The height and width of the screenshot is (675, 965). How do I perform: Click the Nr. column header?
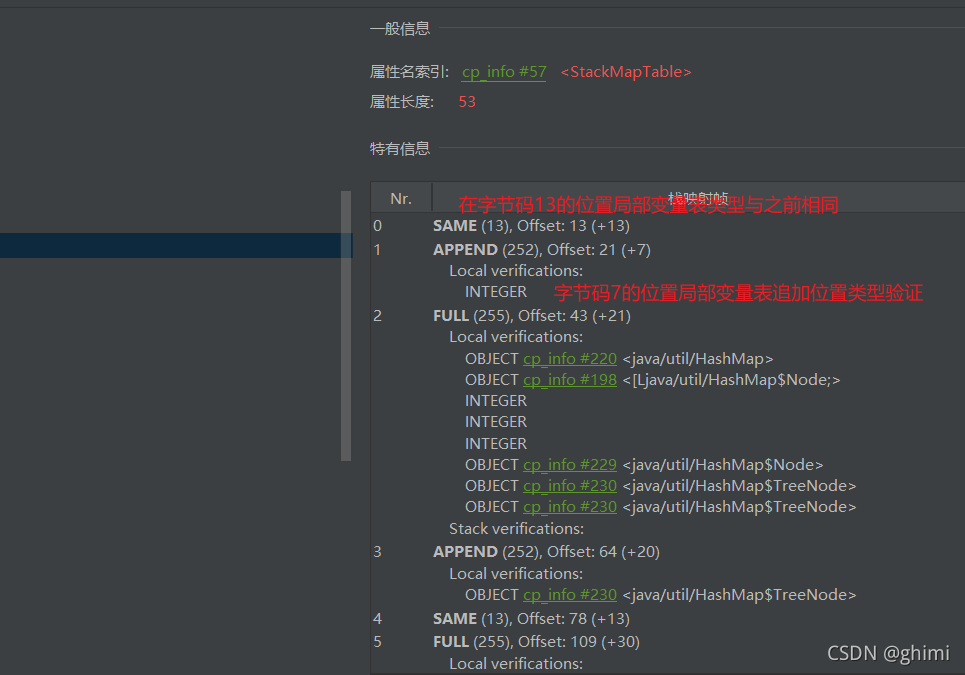point(400,197)
